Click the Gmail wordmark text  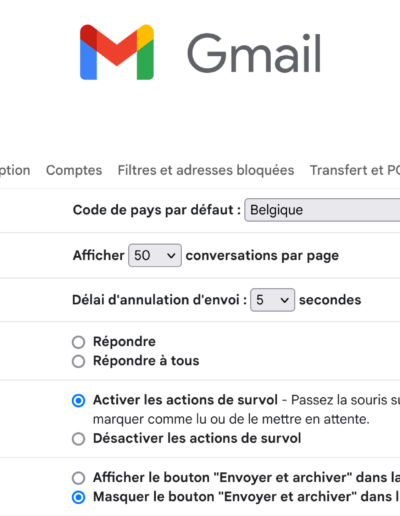pos(254,53)
